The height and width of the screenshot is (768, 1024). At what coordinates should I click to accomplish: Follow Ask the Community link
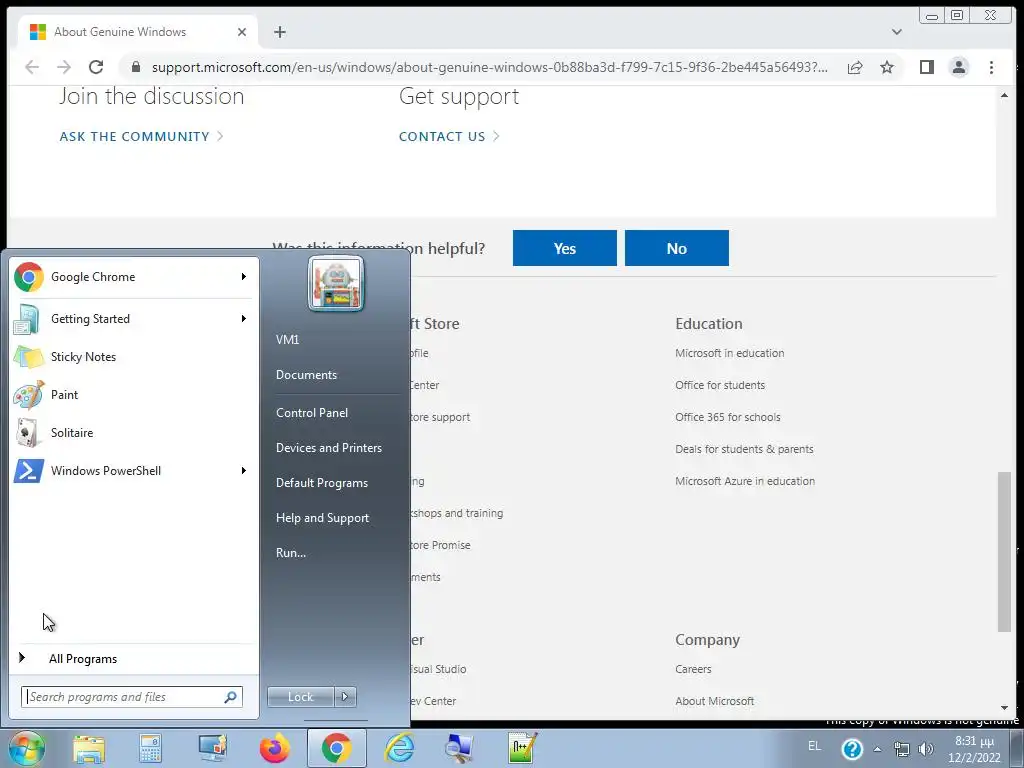141,136
